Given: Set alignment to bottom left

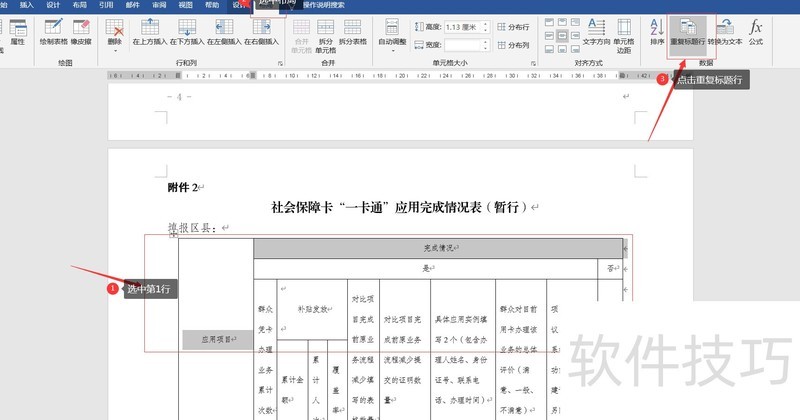Looking at the screenshot, I should click(549, 49).
